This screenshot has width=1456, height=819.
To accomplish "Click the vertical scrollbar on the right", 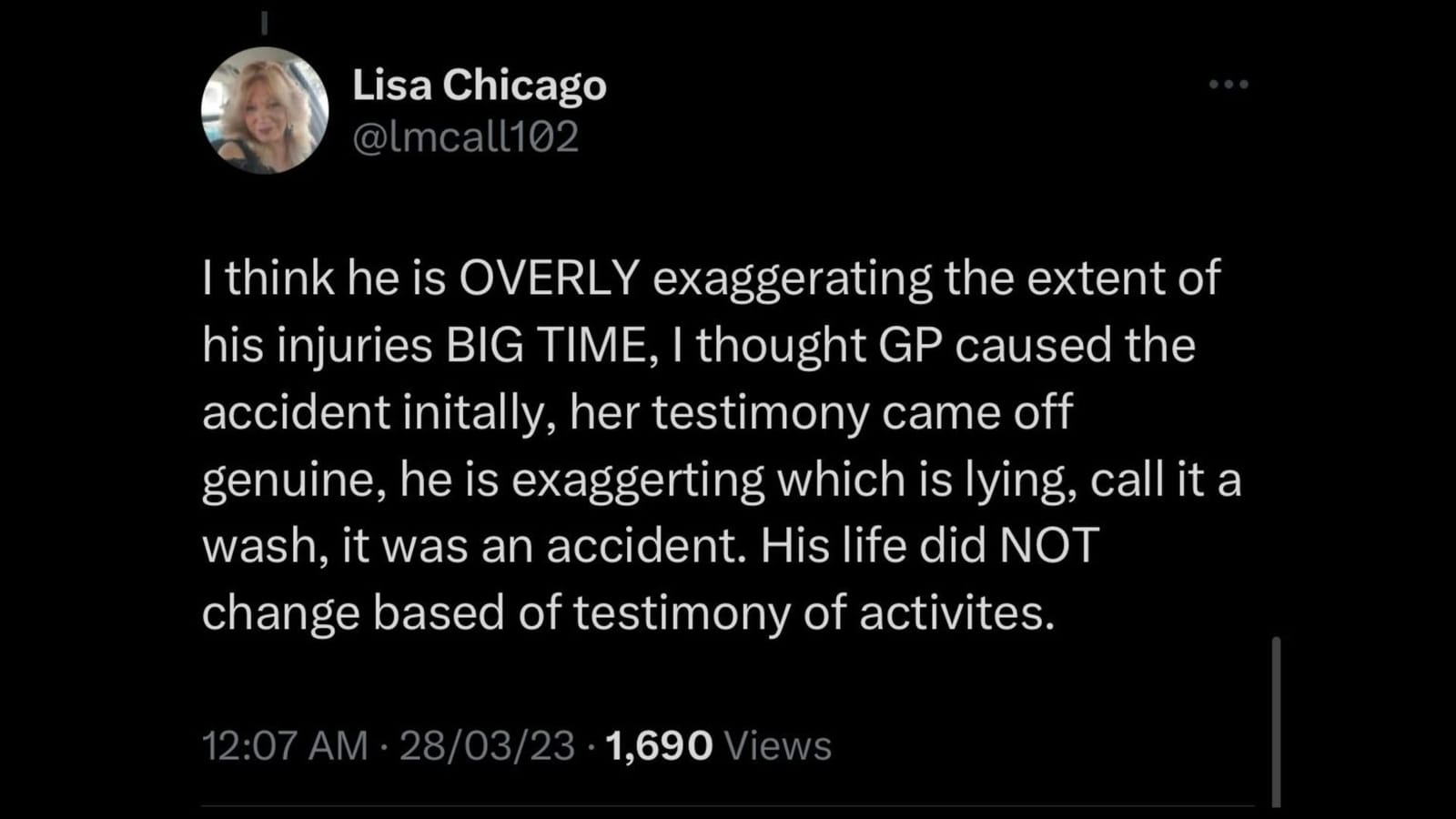I will [x=1276, y=721].
